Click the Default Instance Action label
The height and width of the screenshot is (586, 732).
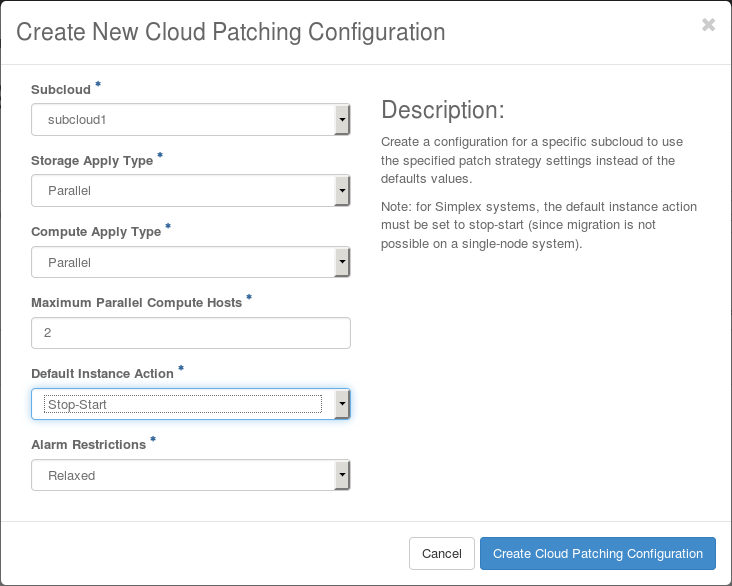(103, 373)
